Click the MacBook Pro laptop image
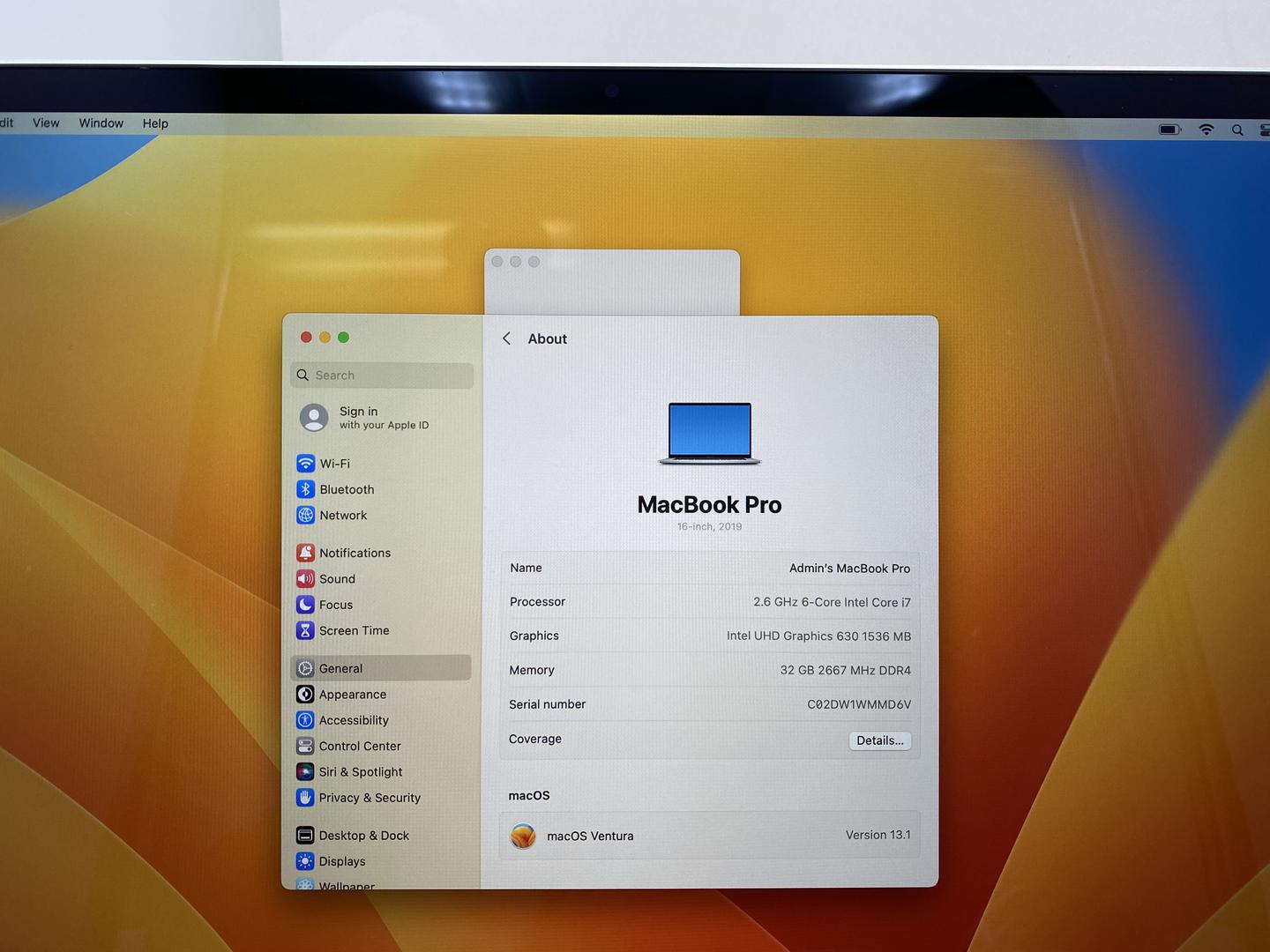 710,434
